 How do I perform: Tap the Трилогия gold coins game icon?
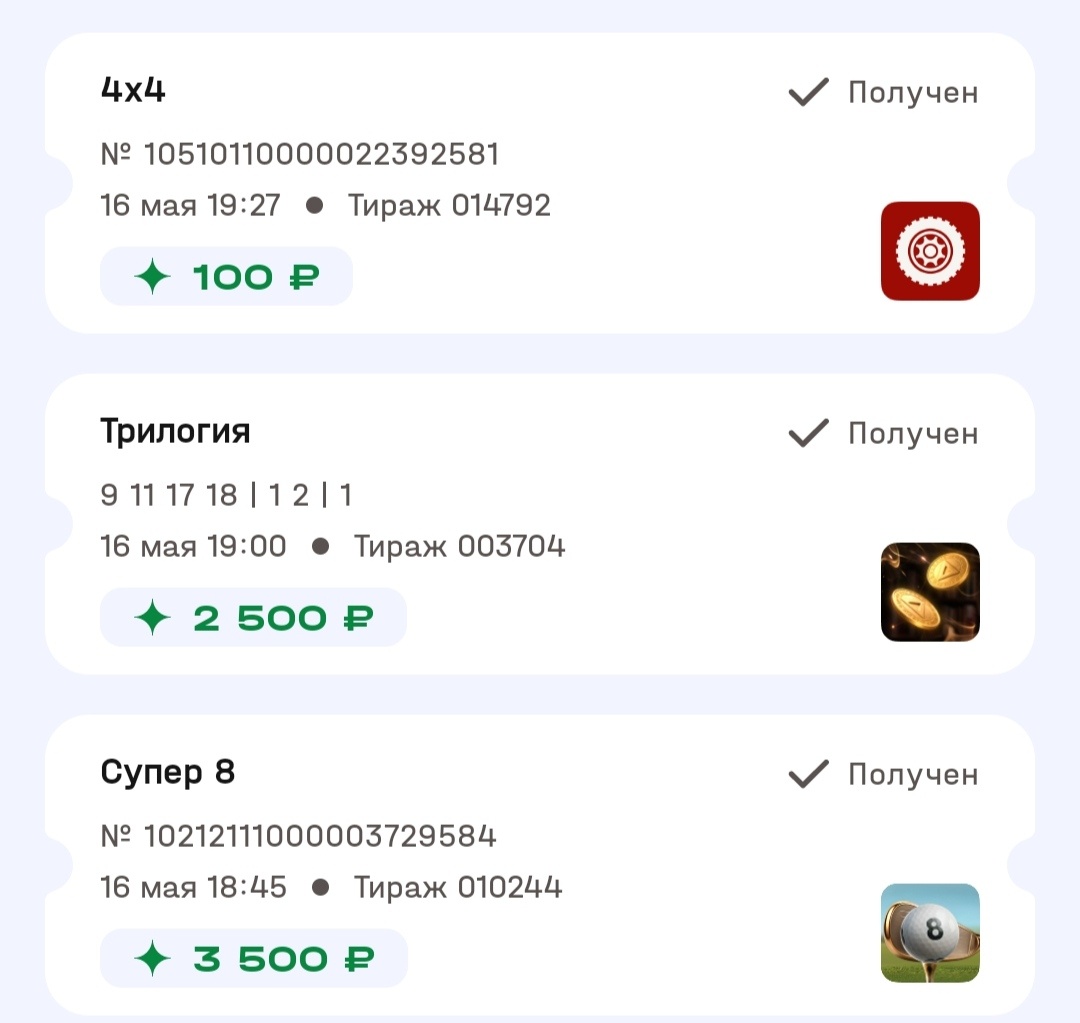pyautogui.click(x=929, y=592)
